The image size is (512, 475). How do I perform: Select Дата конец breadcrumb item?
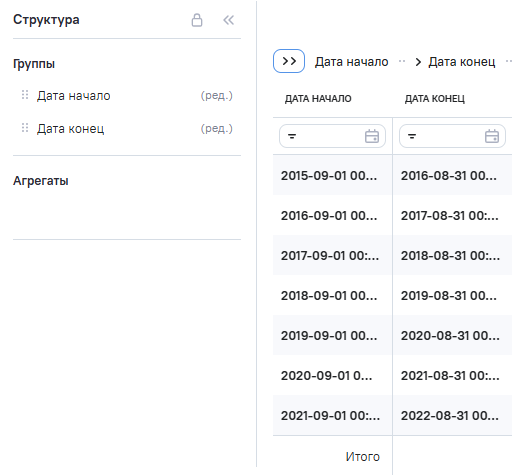(x=462, y=62)
